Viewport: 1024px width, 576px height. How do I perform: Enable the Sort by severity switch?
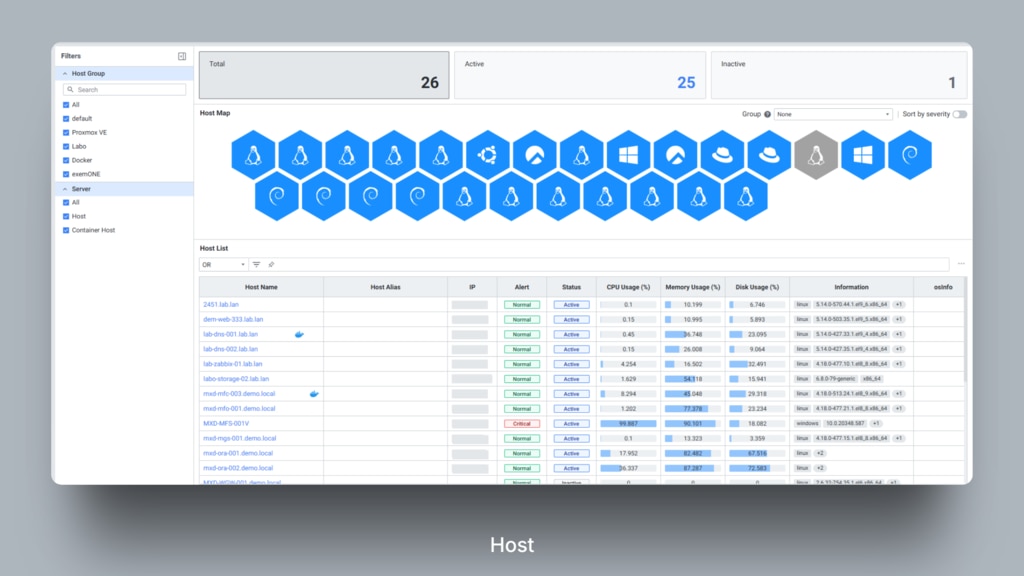point(959,115)
